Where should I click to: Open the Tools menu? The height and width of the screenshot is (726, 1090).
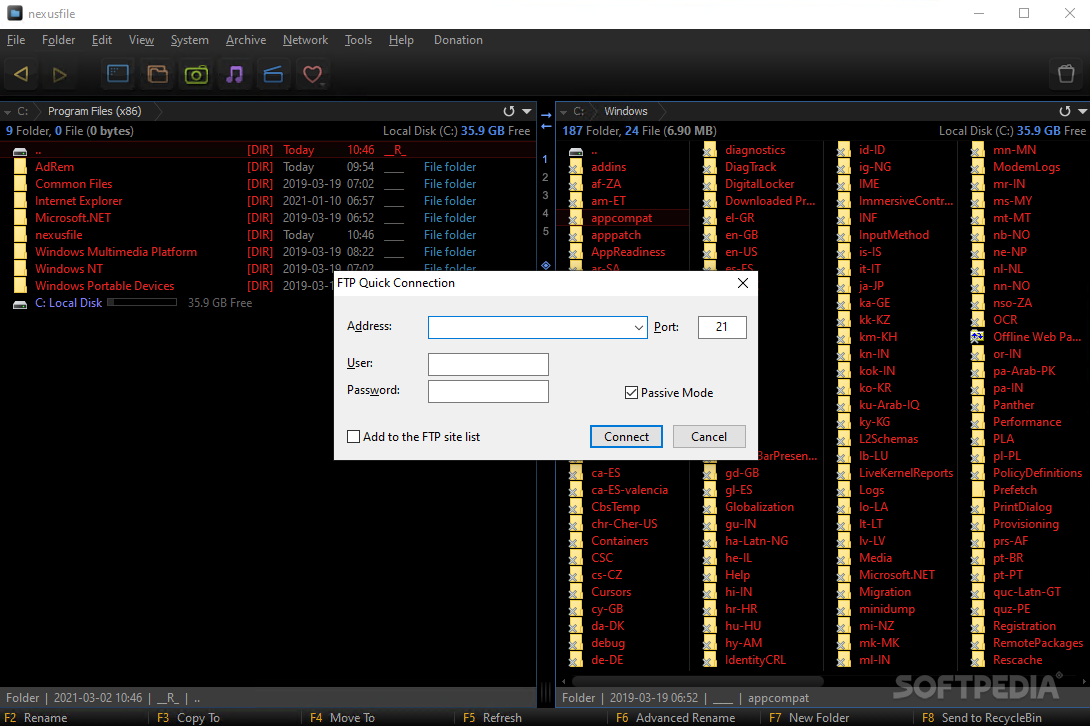pyautogui.click(x=358, y=40)
